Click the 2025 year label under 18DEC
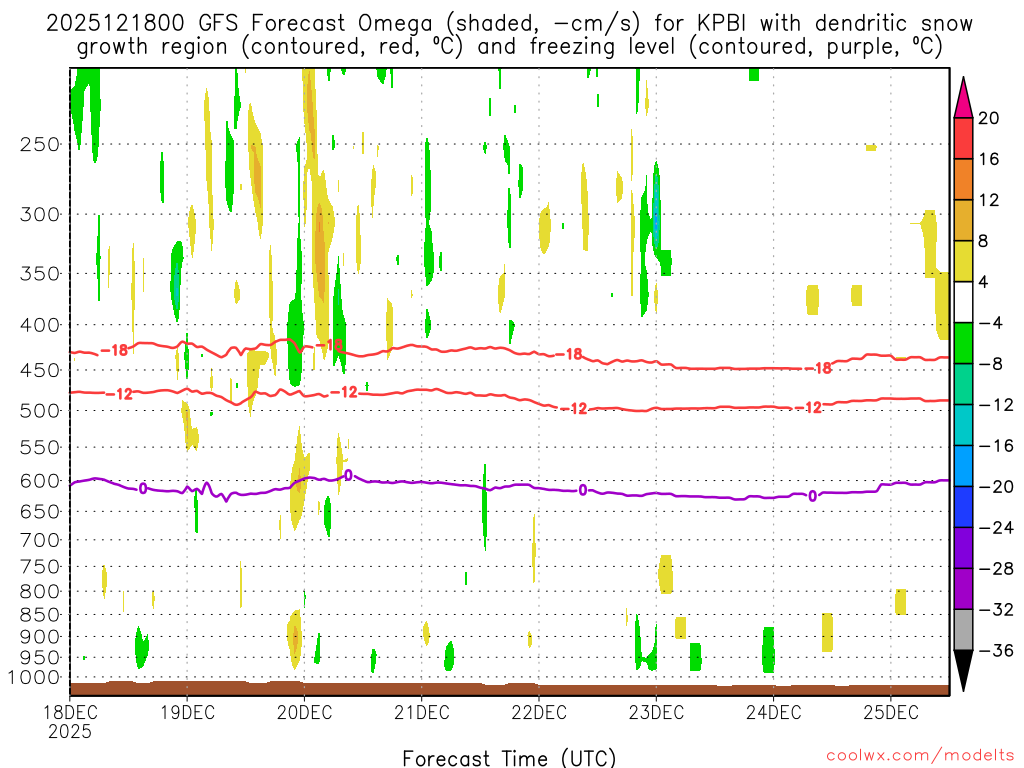 (x=70, y=731)
